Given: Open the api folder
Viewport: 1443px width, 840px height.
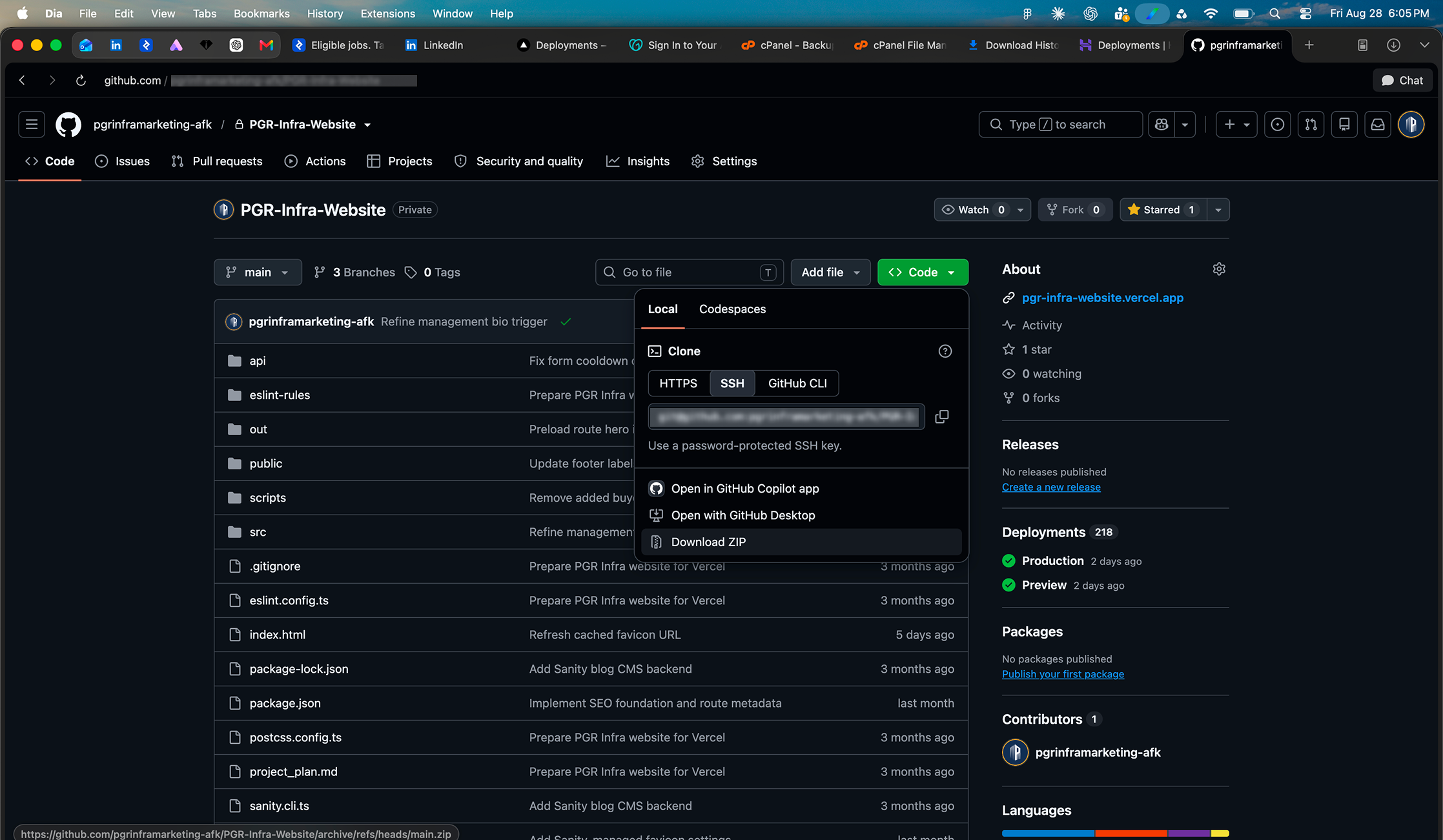Looking at the screenshot, I should point(258,361).
